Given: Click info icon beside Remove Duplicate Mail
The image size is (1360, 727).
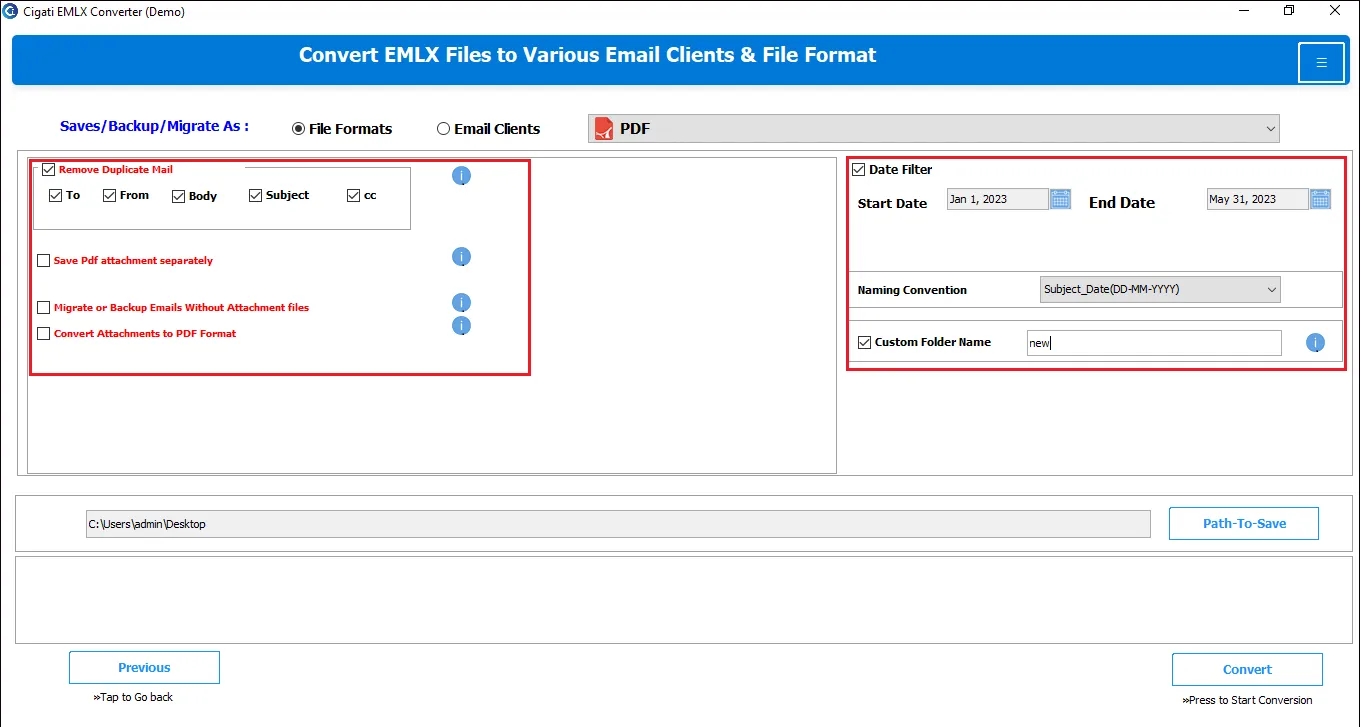Looking at the screenshot, I should pyautogui.click(x=461, y=176).
